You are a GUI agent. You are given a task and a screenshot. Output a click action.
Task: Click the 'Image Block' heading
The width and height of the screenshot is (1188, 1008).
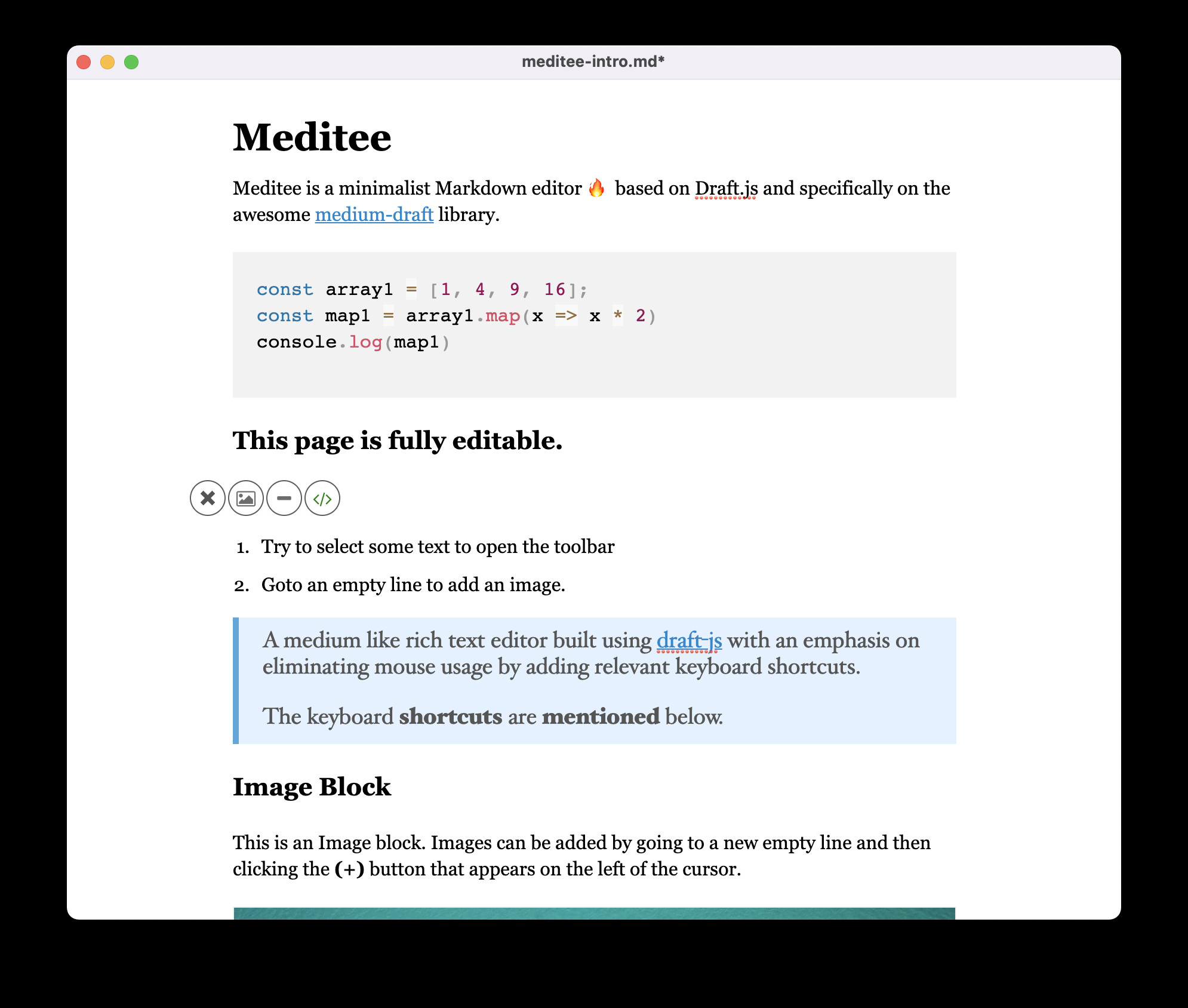[x=312, y=787]
